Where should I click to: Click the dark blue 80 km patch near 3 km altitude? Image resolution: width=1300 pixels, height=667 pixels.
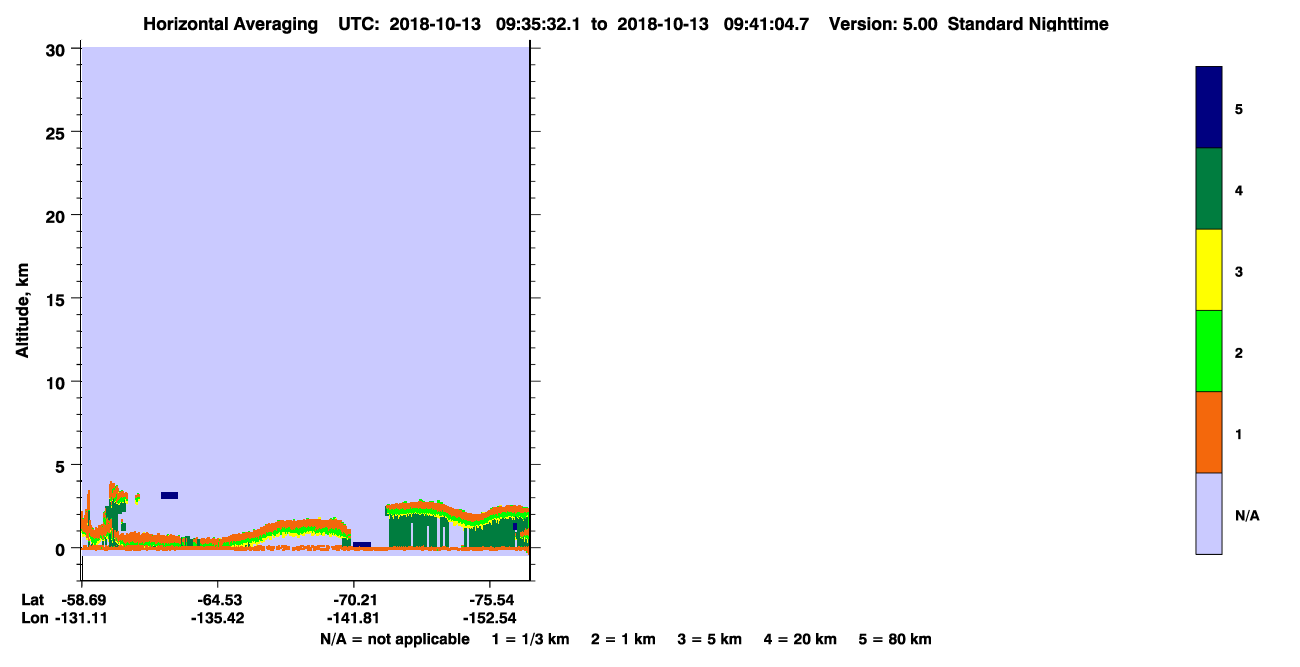click(x=169, y=495)
